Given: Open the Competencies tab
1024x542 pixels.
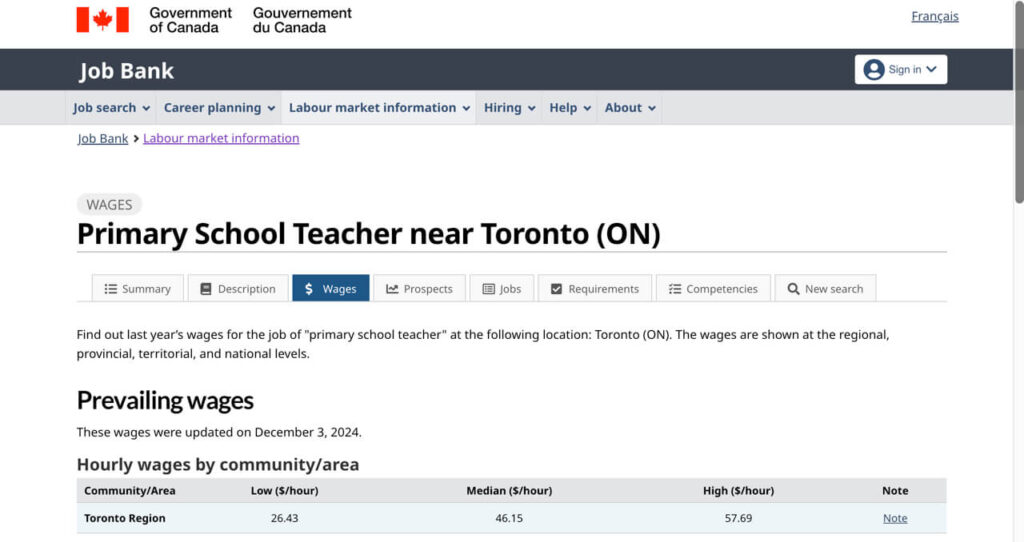Looking at the screenshot, I should click(713, 289).
